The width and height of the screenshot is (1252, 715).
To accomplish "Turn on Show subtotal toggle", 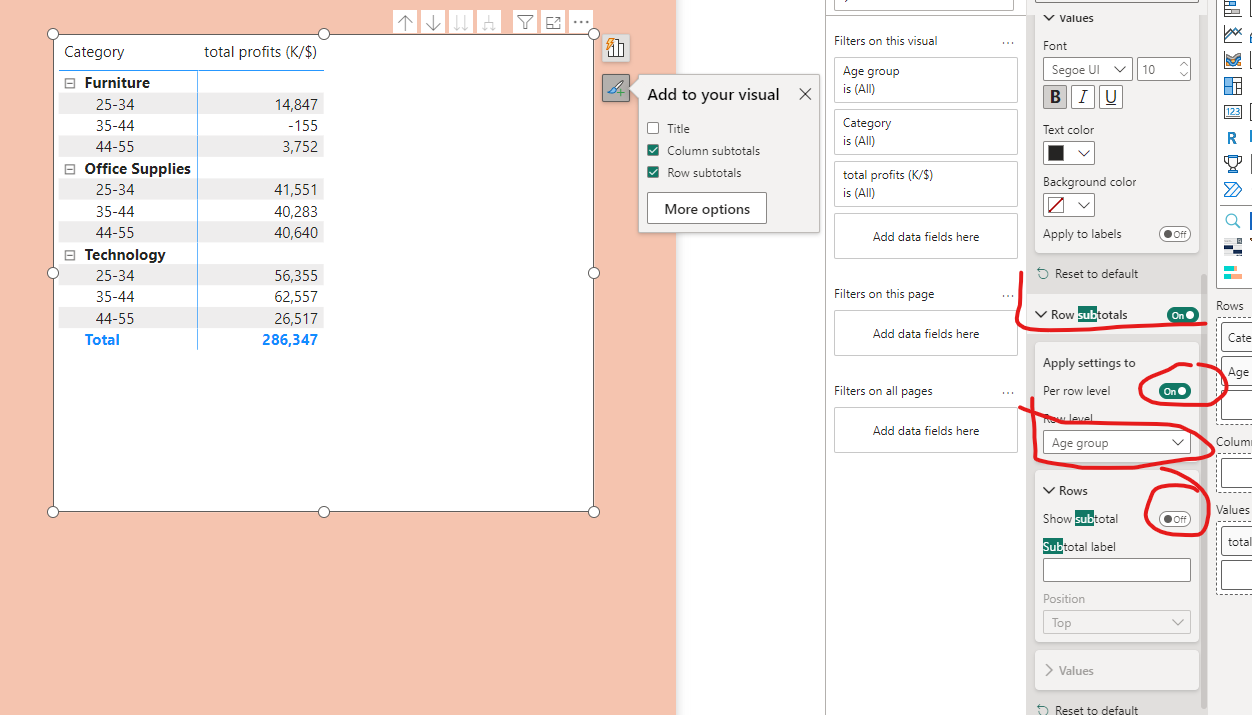I will pyautogui.click(x=1175, y=519).
